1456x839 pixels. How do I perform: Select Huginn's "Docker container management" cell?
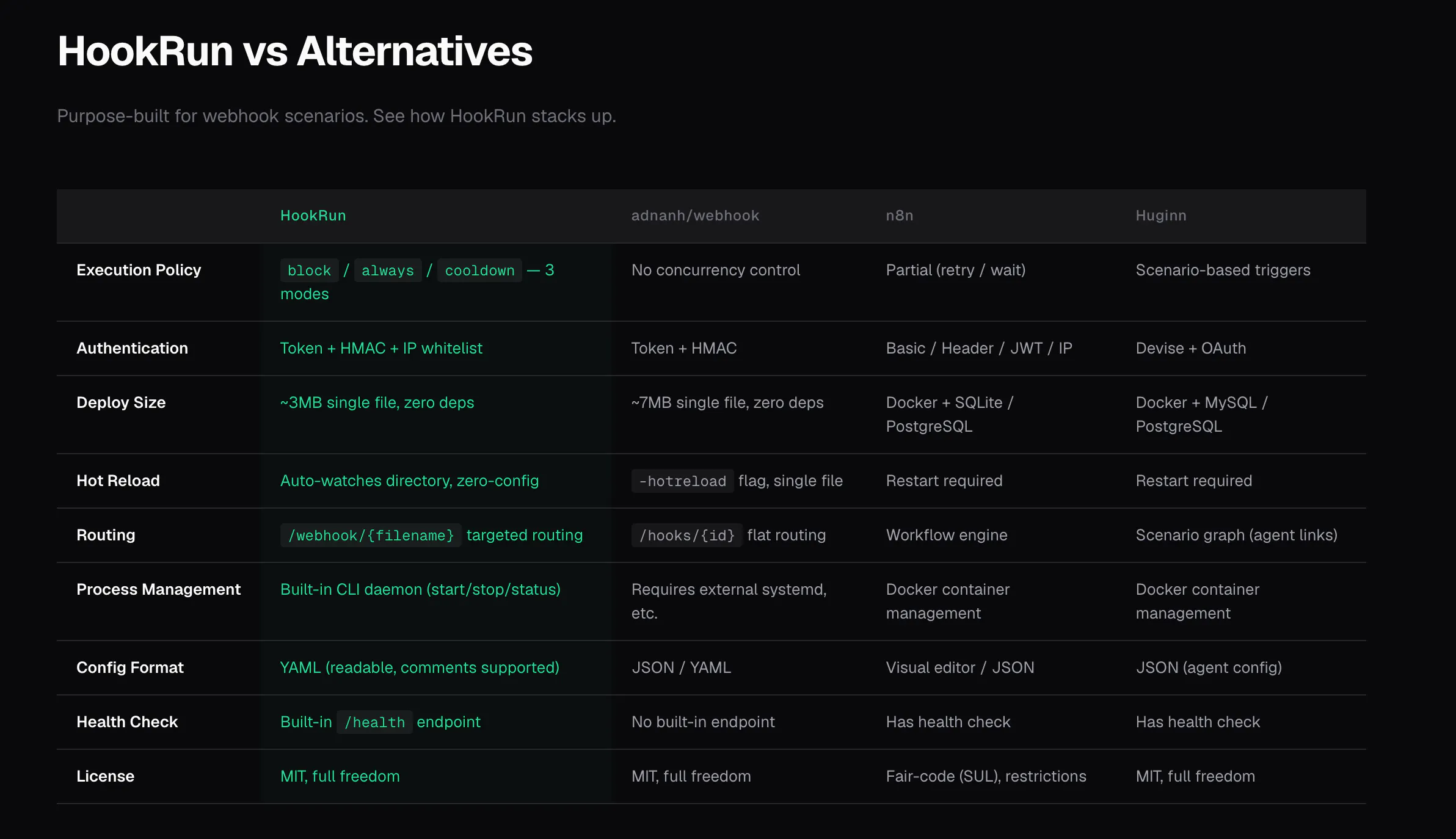click(1198, 601)
